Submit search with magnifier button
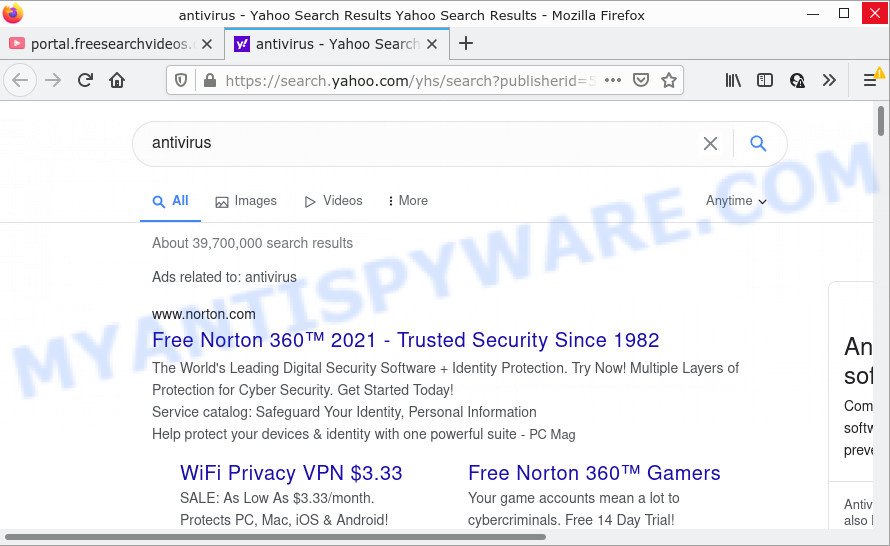 [x=758, y=143]
